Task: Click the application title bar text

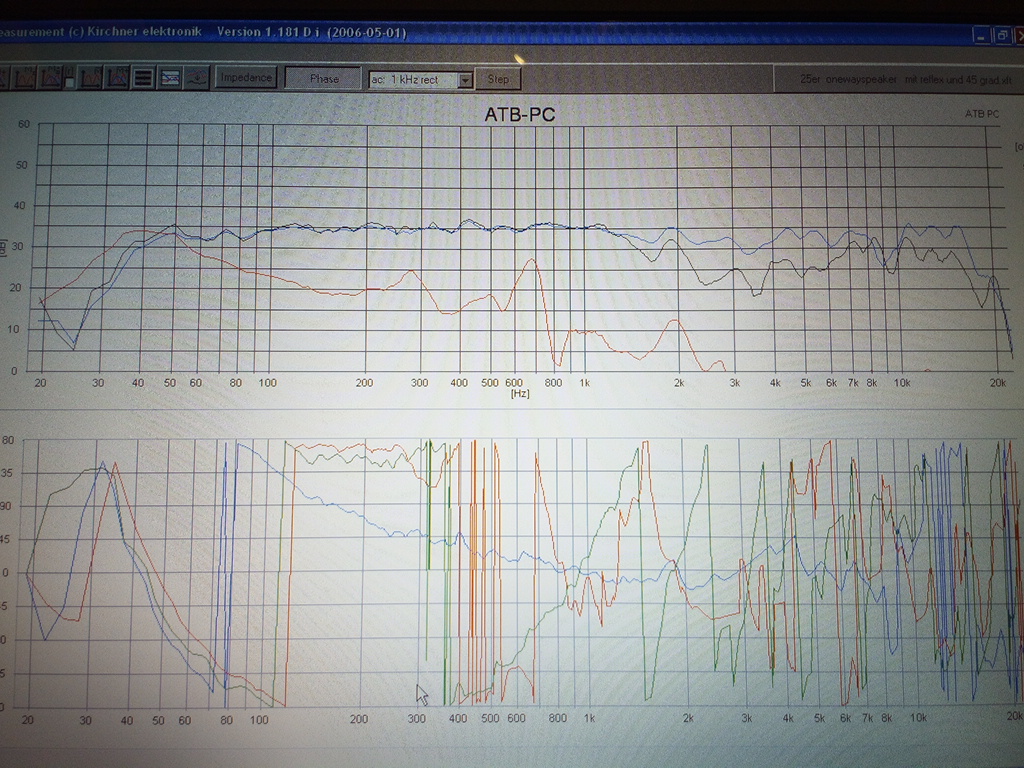Action: (x=203, y=31)
